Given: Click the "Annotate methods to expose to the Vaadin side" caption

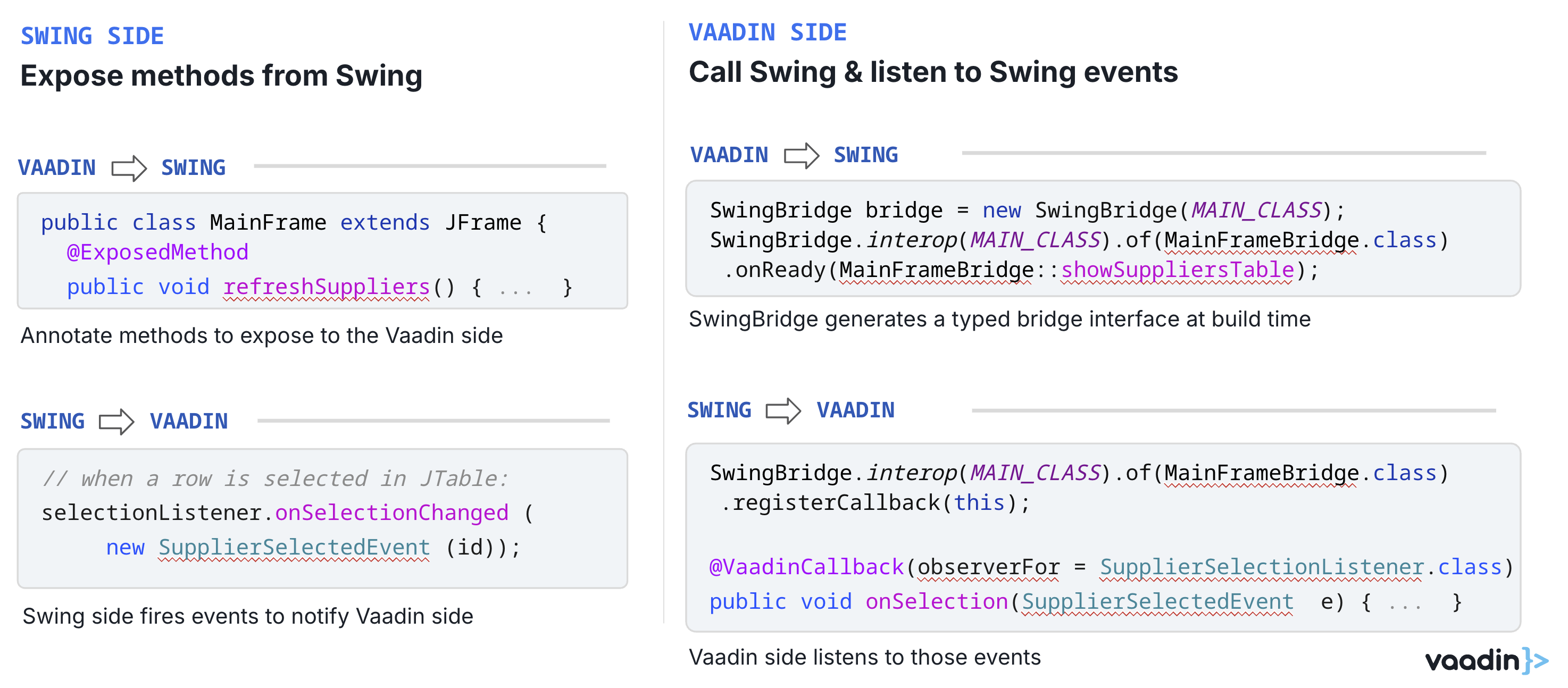Looking at the screenshot, I should tap(262, 335).
